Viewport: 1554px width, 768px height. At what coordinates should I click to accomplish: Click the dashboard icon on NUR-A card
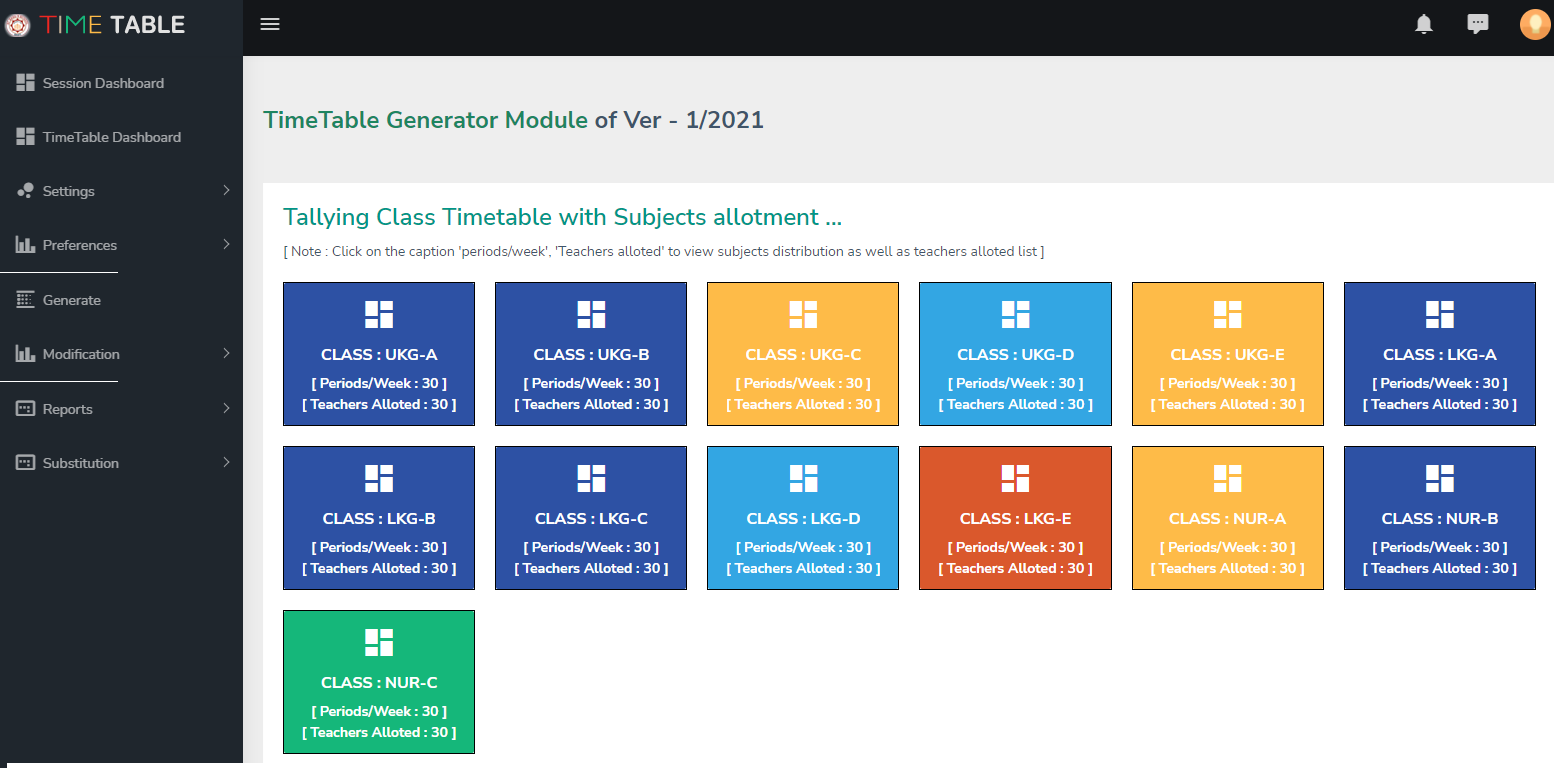pyautogui.click(x=1227, y=478)
